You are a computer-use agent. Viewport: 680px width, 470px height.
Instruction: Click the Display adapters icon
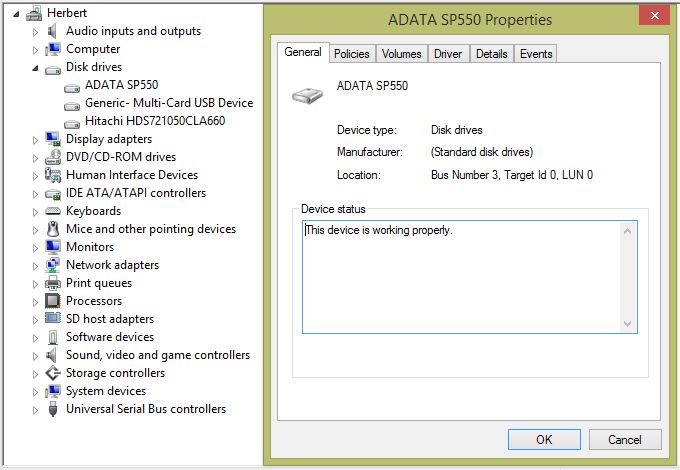(x=53, y=139)
